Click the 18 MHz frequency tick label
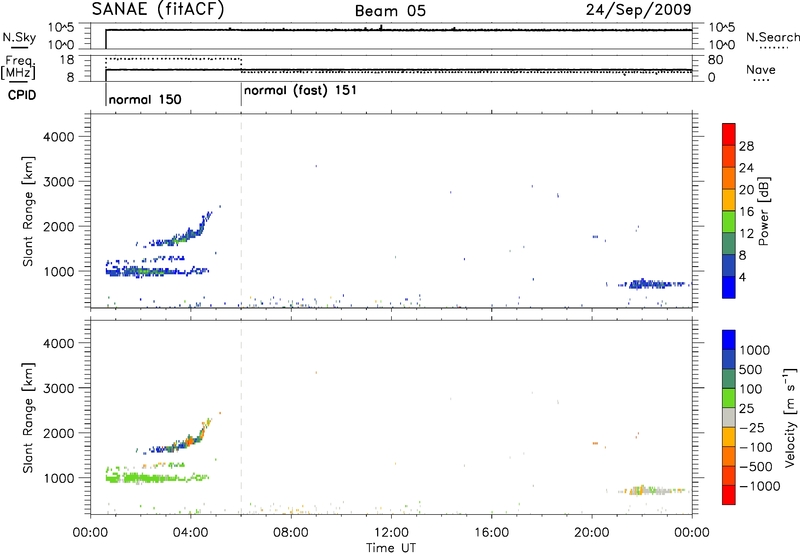The image size is (800, 554). coord(67,60)
